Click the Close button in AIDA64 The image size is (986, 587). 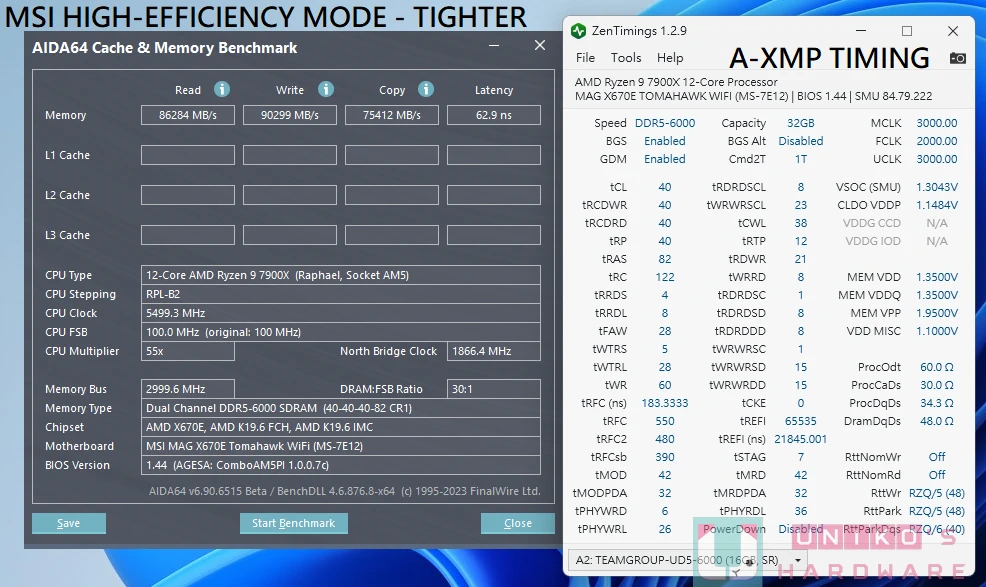coord(518,523)
